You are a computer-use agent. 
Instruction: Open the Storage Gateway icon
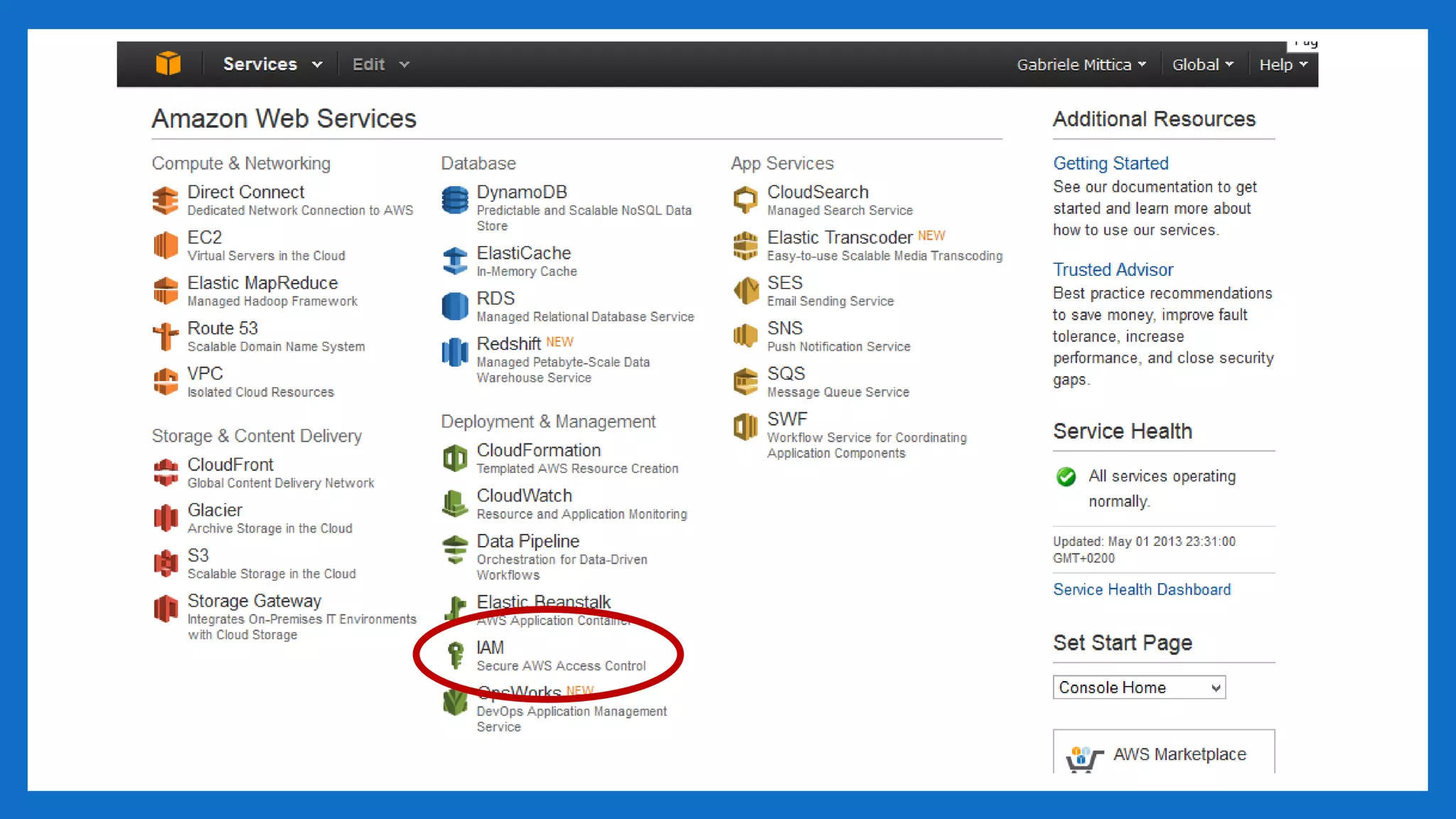(x=166, y=609)
